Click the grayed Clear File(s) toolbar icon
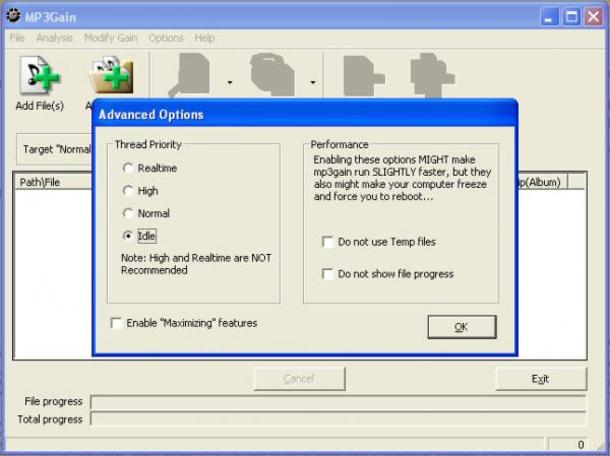The image size is (610, 456). (364, 75)
